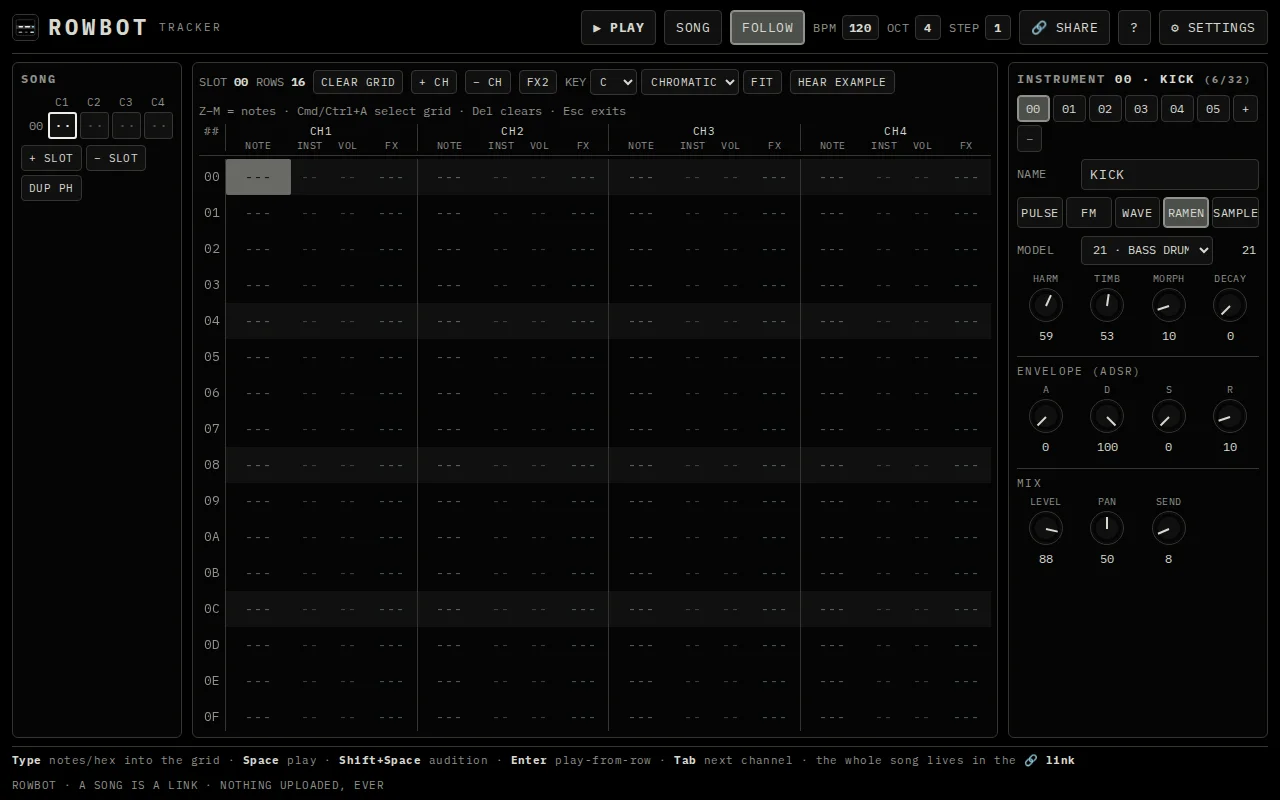Choose the RAMEN synth type
The height and width of the screenshot is (800, 1280).
[x=1186, y=213]
